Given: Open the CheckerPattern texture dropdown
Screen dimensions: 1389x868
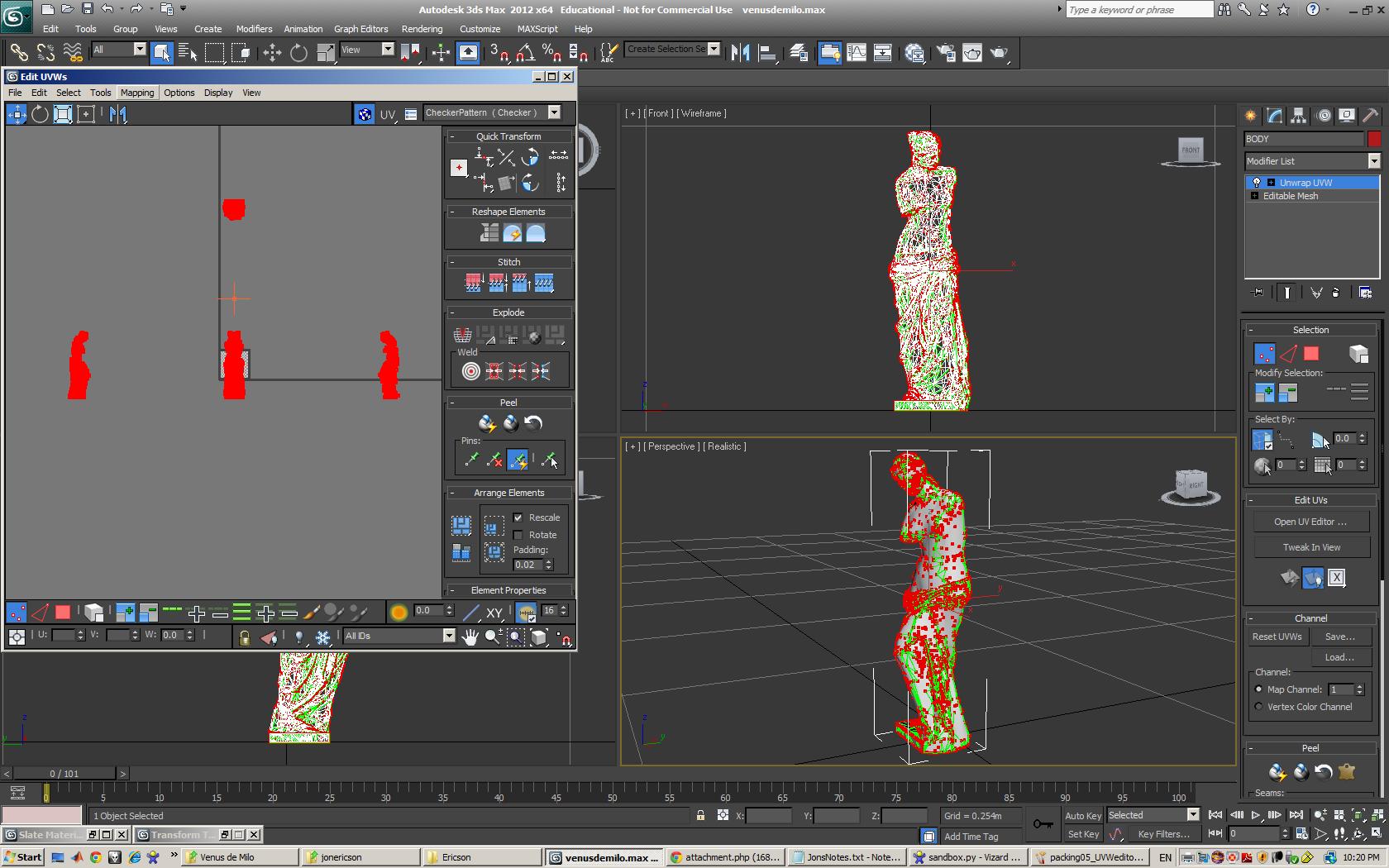Looking at the screenshot, I should coord(554,113).
